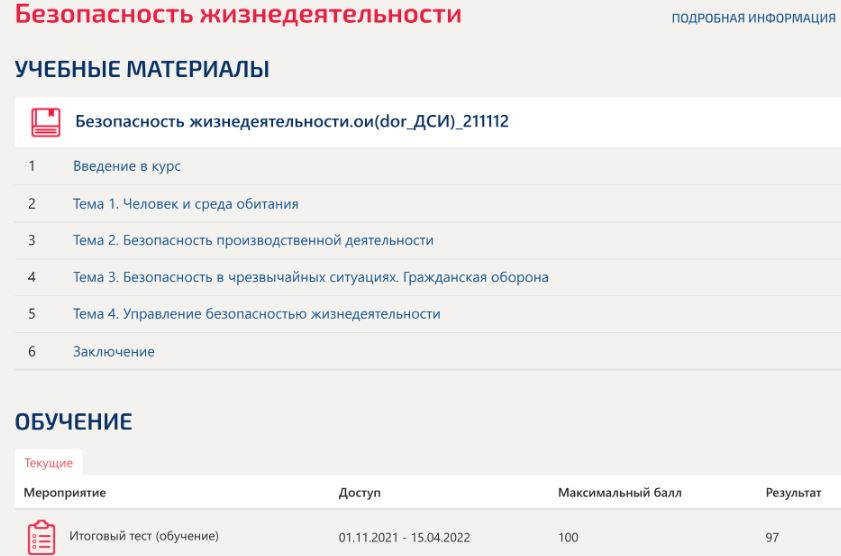Click the access dates 01.11.2021 - 15.04.2022

[404, 537]
